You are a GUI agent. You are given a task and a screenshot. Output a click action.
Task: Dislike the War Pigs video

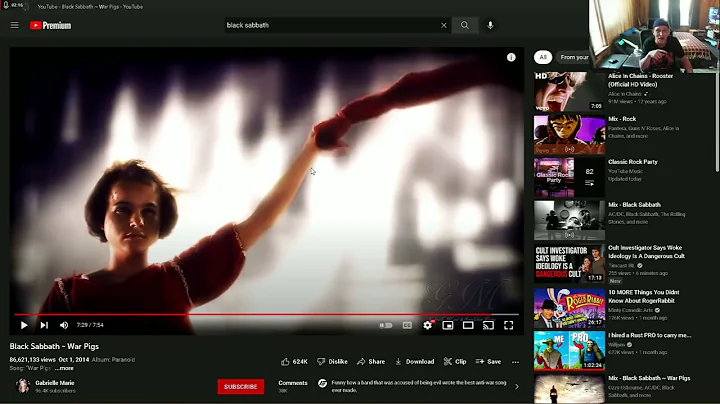[x=332, y=362]
